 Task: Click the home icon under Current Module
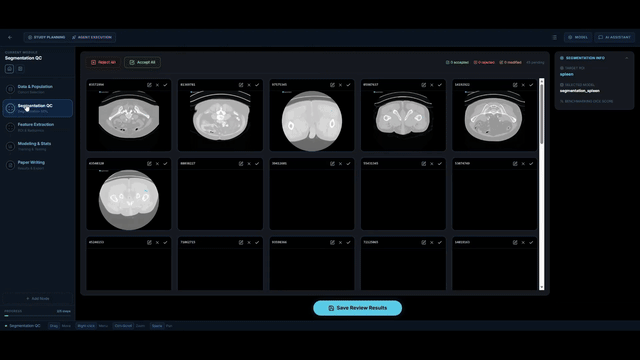pyautogui.click(x=9, y=69)
